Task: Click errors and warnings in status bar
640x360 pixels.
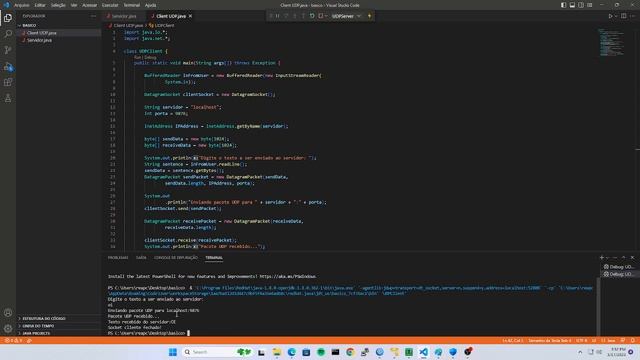Action: [x=13, y=340]
